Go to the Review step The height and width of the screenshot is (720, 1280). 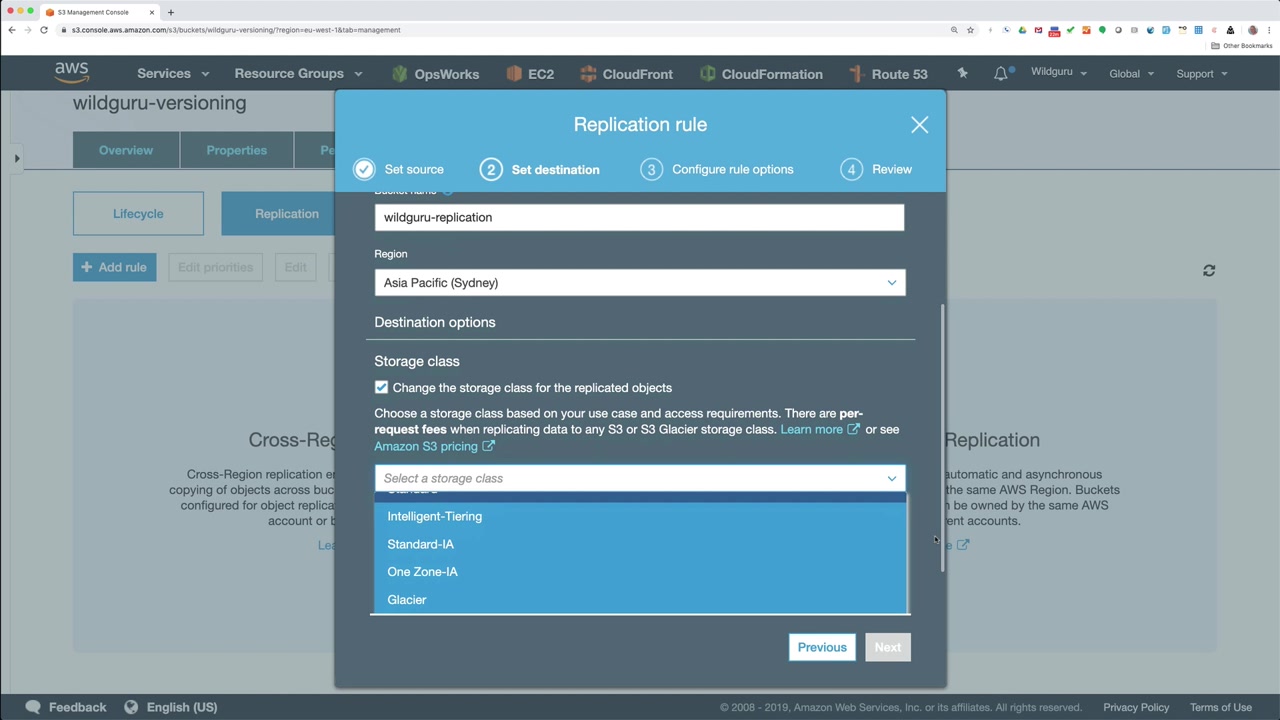pos(876,169)
